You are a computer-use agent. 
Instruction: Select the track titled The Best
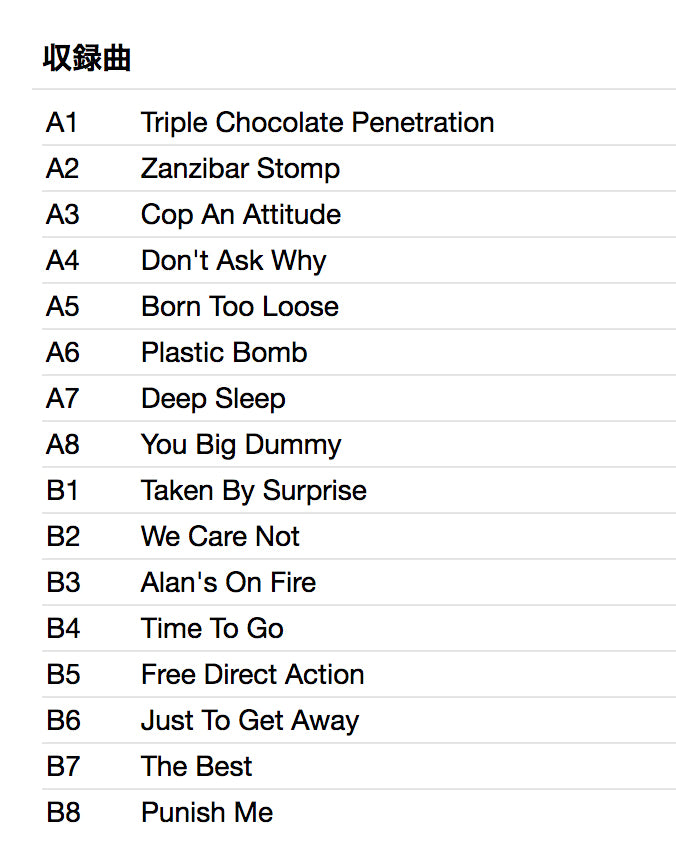[196, 767]
